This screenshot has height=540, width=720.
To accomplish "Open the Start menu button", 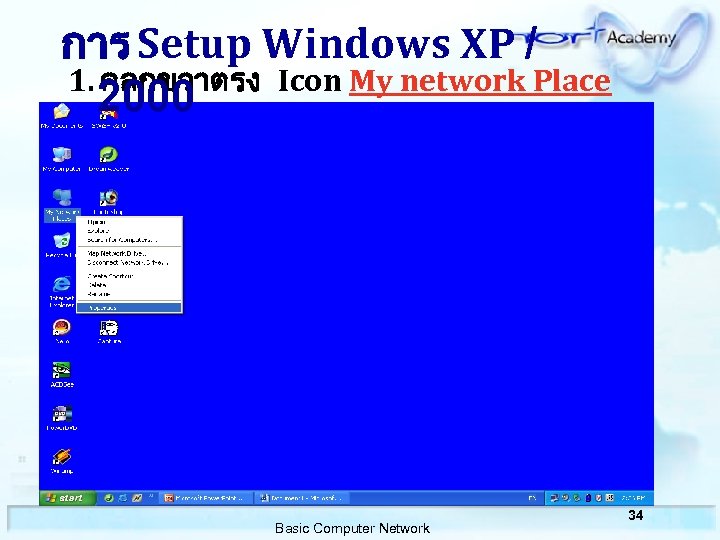I will [67, 498].
